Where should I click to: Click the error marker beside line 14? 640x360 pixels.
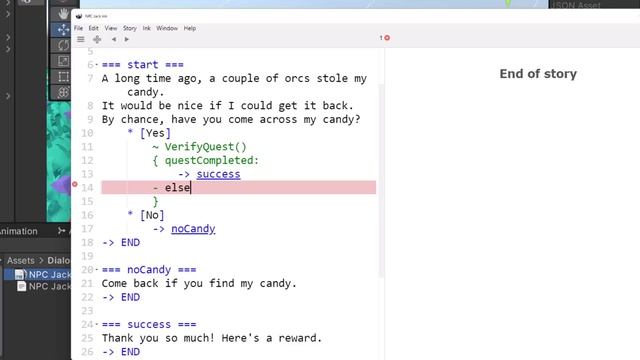pos(75,184)
